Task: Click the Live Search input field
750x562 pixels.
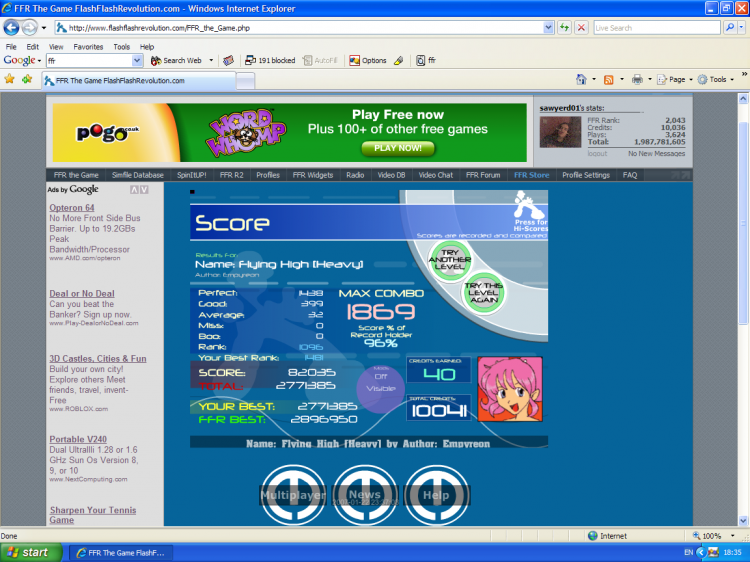Action: pyautogui.click(x=656, y=28)
